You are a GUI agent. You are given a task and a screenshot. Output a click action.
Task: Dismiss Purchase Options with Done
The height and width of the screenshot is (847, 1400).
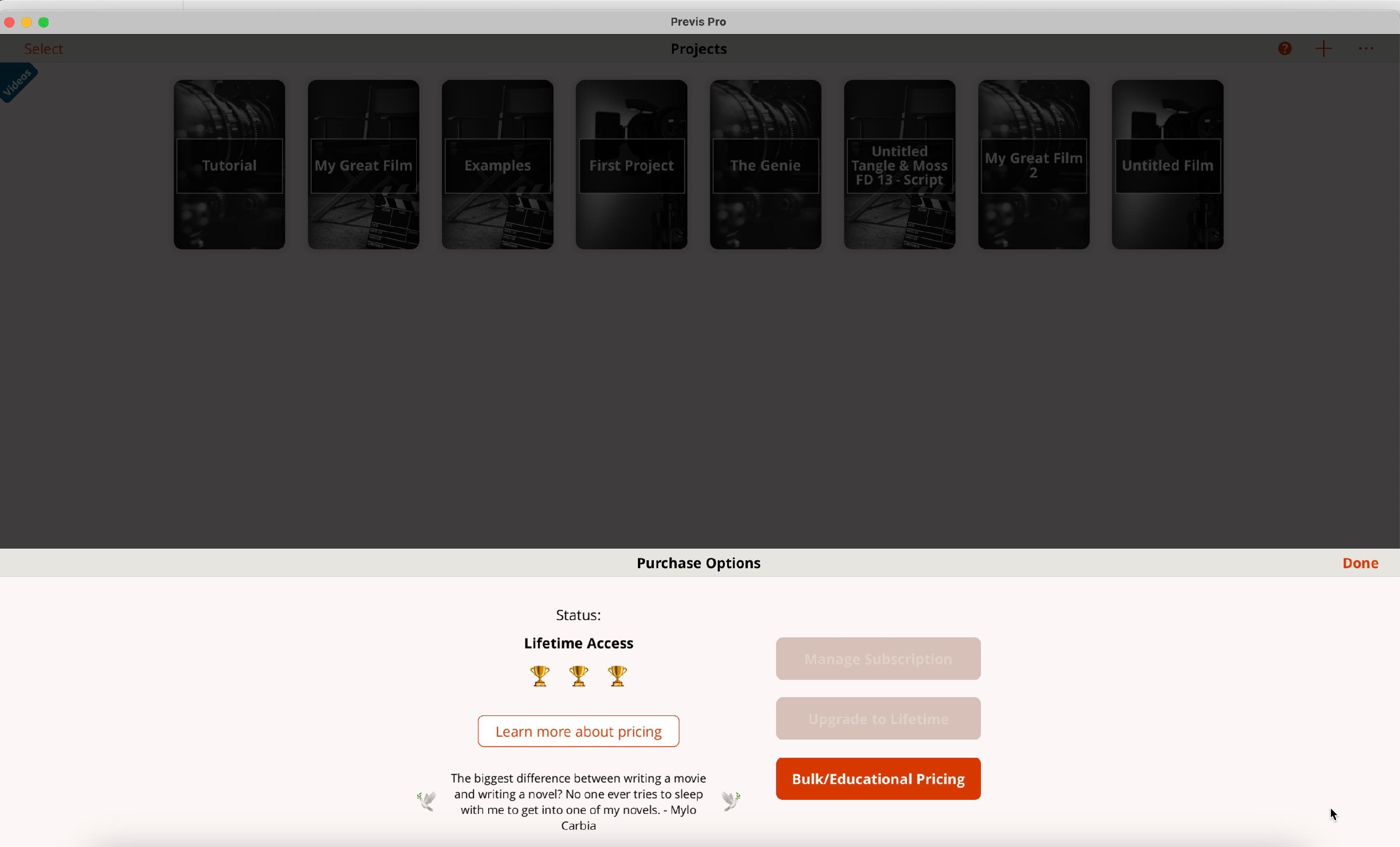click(x=1360, y=563)
